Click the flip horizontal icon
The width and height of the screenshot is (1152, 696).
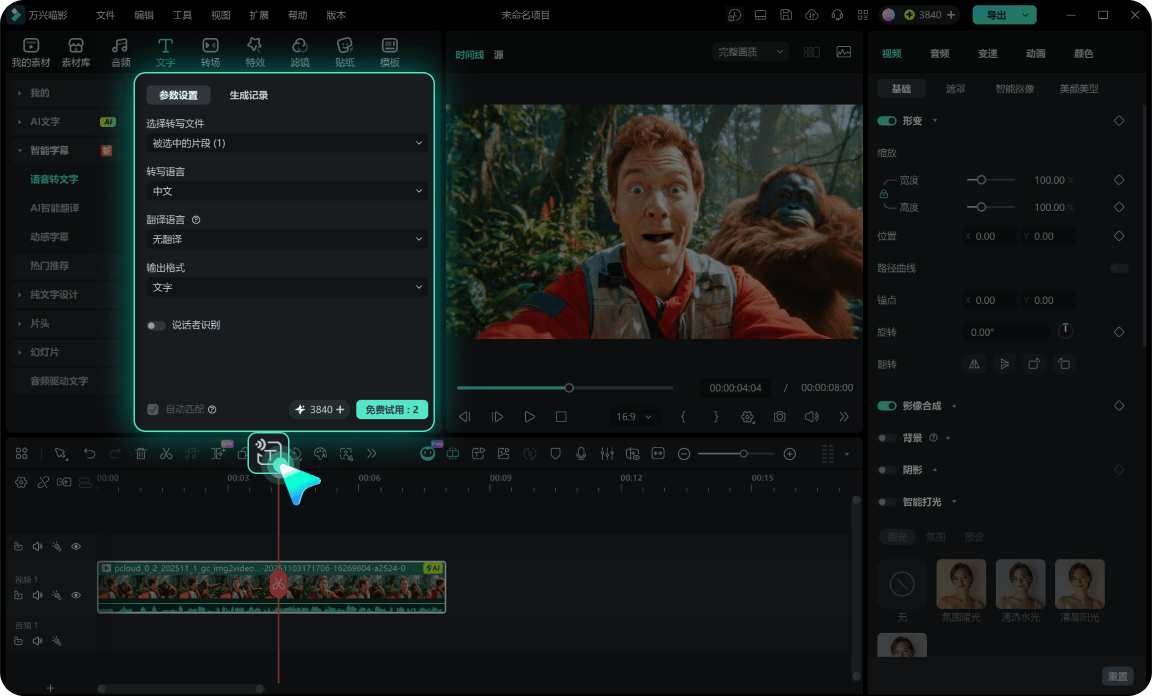coord(974,364)
